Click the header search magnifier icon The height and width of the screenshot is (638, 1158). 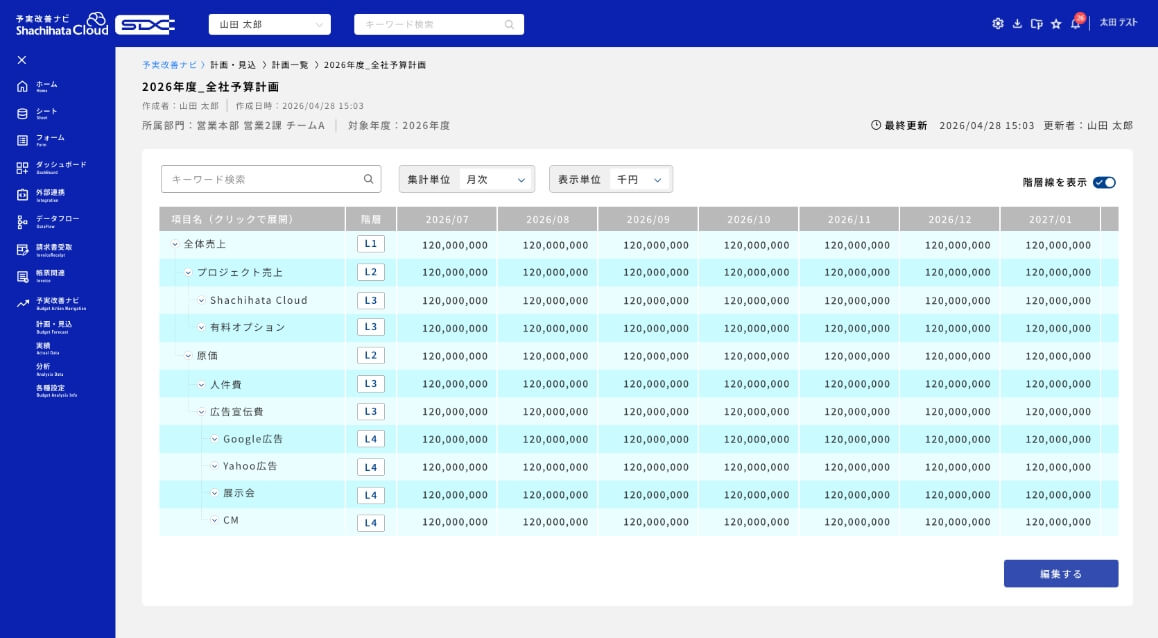click(509, 24)
